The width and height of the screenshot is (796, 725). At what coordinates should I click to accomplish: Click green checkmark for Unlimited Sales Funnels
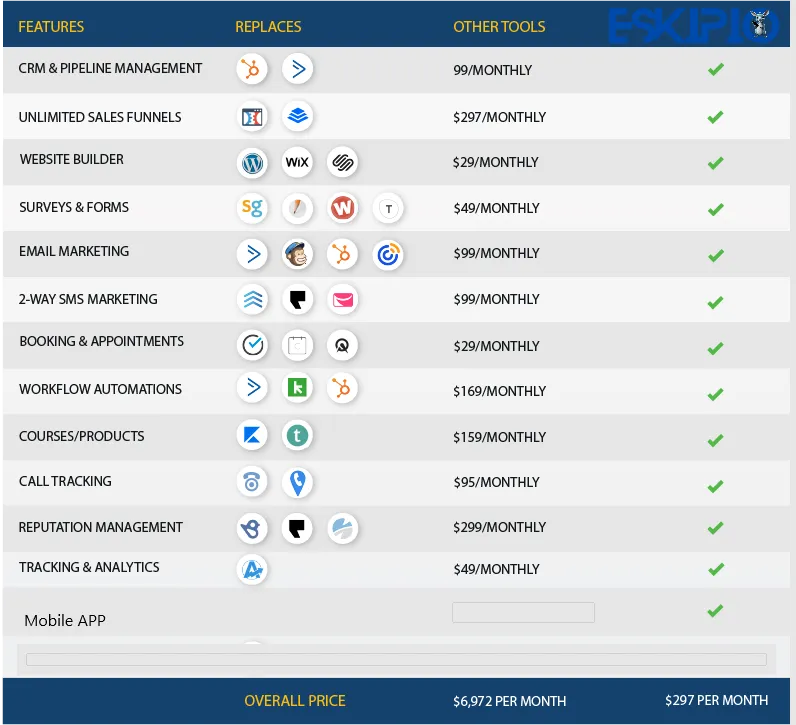pyautogui.click(x=715, y=117)
